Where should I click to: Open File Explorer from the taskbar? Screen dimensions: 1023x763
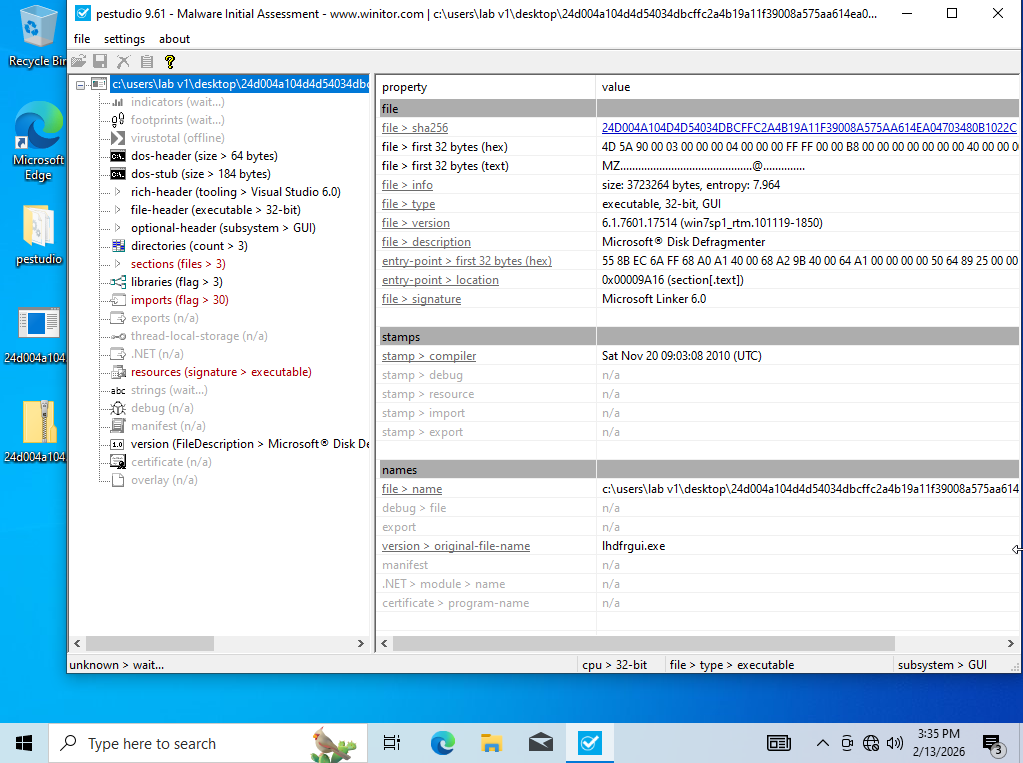[491, 743]
